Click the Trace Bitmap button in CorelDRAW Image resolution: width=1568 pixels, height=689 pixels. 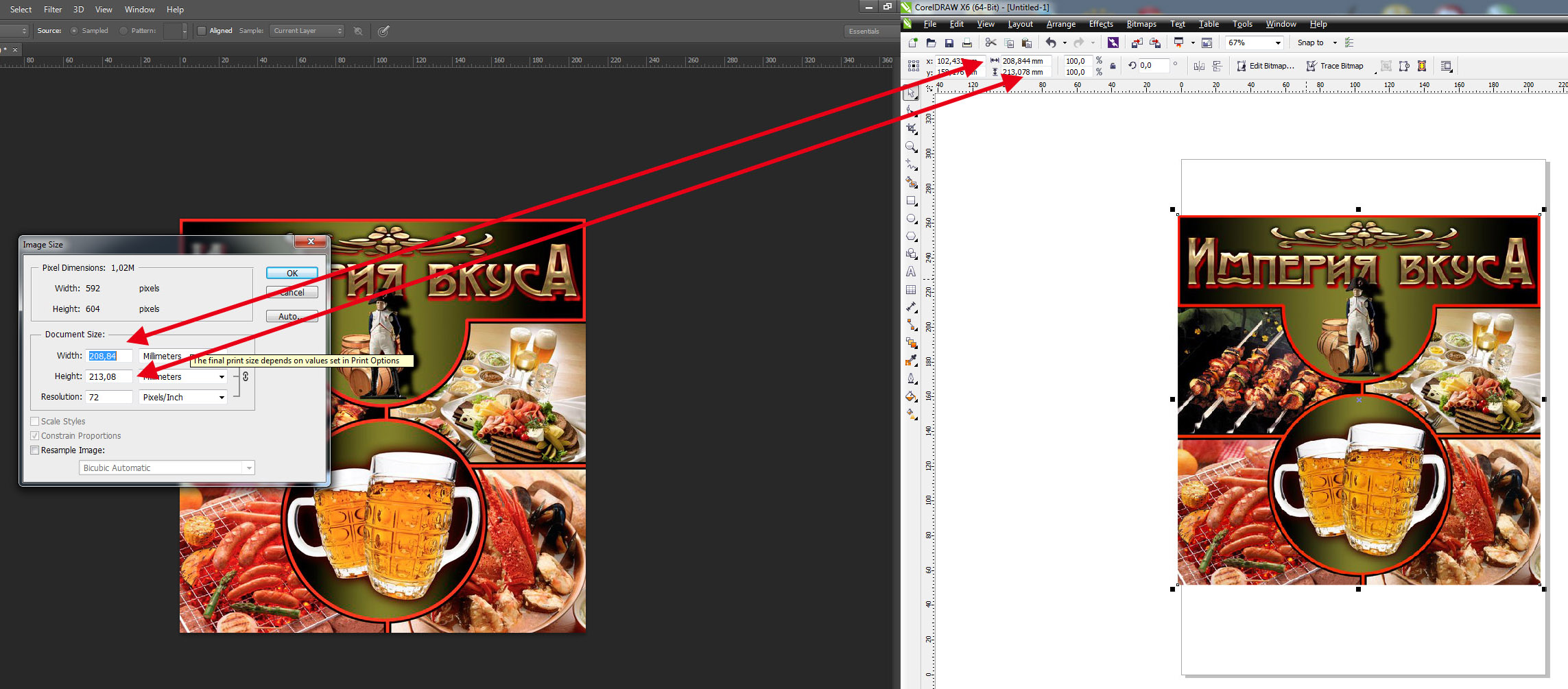[1335, 66]
